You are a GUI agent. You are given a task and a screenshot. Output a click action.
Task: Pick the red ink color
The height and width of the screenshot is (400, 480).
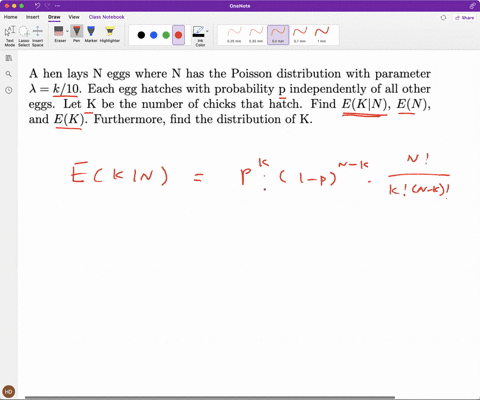(178, 35)
